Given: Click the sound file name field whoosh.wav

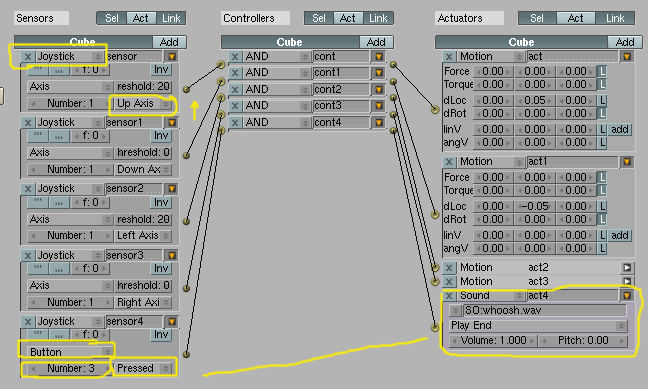Looking at the screenshot, I should click(x=545, y=310).
